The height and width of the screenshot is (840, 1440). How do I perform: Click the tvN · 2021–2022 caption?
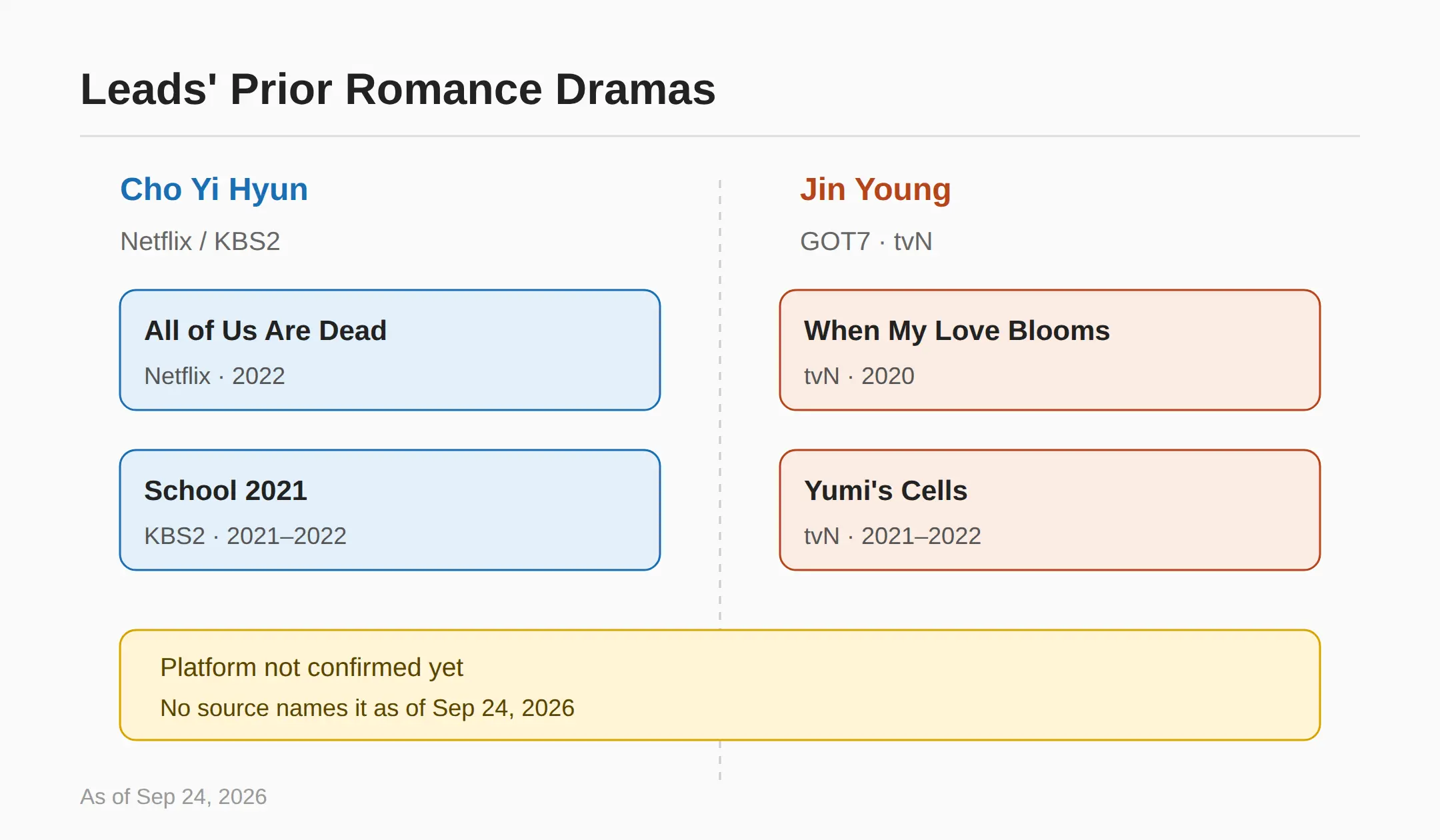pos(893,536)
